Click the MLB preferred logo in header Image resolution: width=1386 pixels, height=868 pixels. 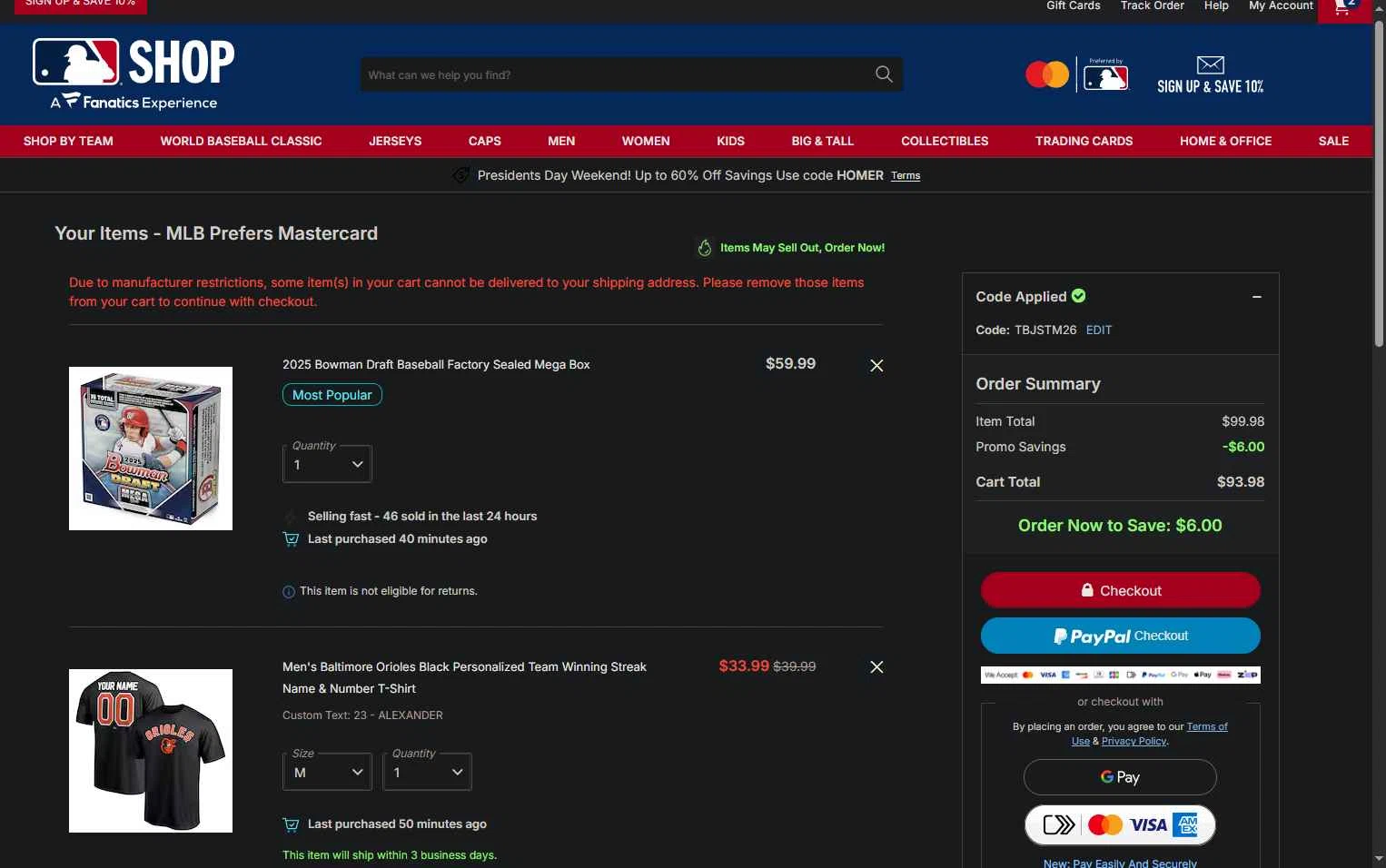click(1105, 75)
